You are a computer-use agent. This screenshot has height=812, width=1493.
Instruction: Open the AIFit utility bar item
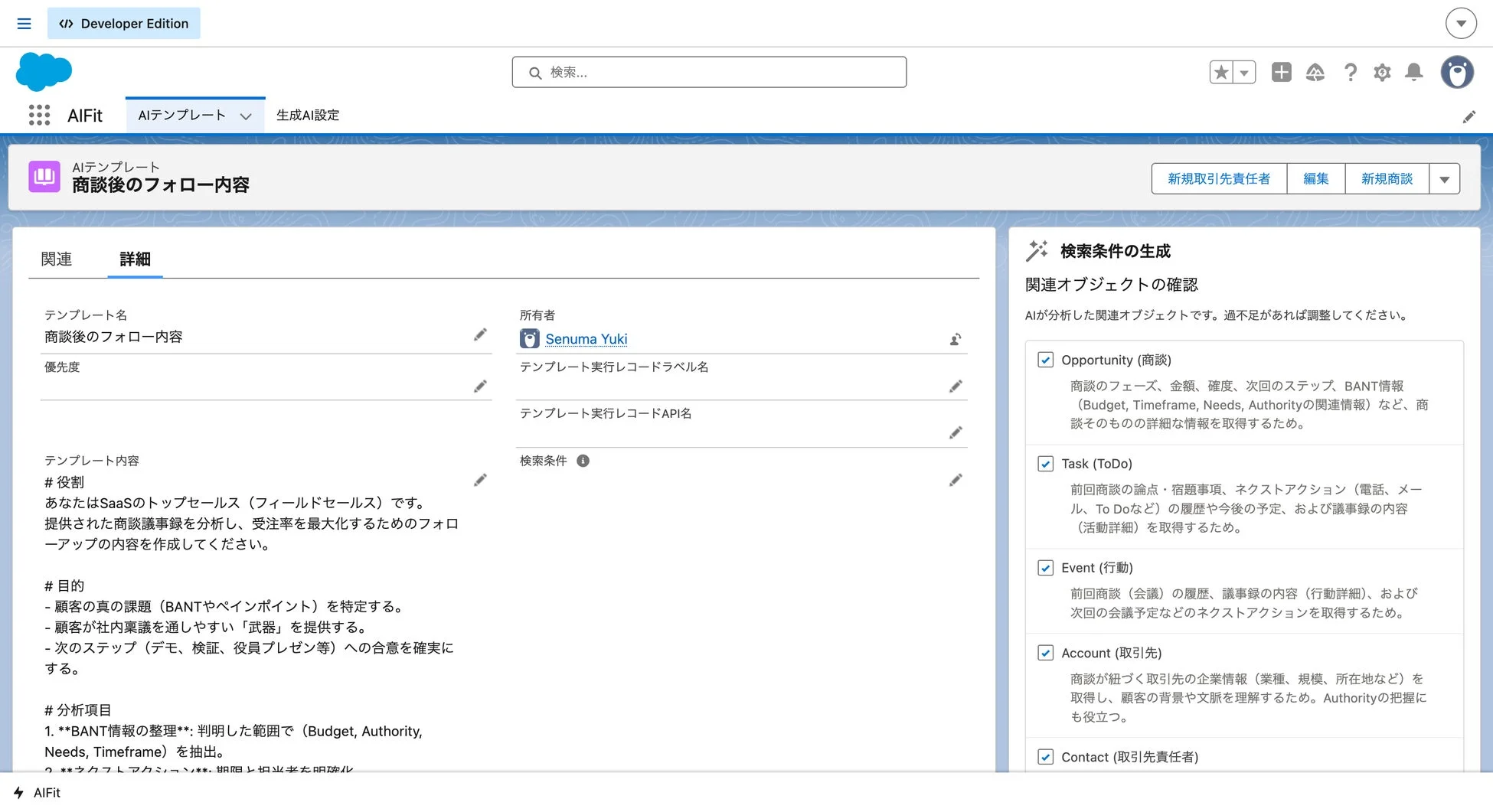(x=37, y=793)
